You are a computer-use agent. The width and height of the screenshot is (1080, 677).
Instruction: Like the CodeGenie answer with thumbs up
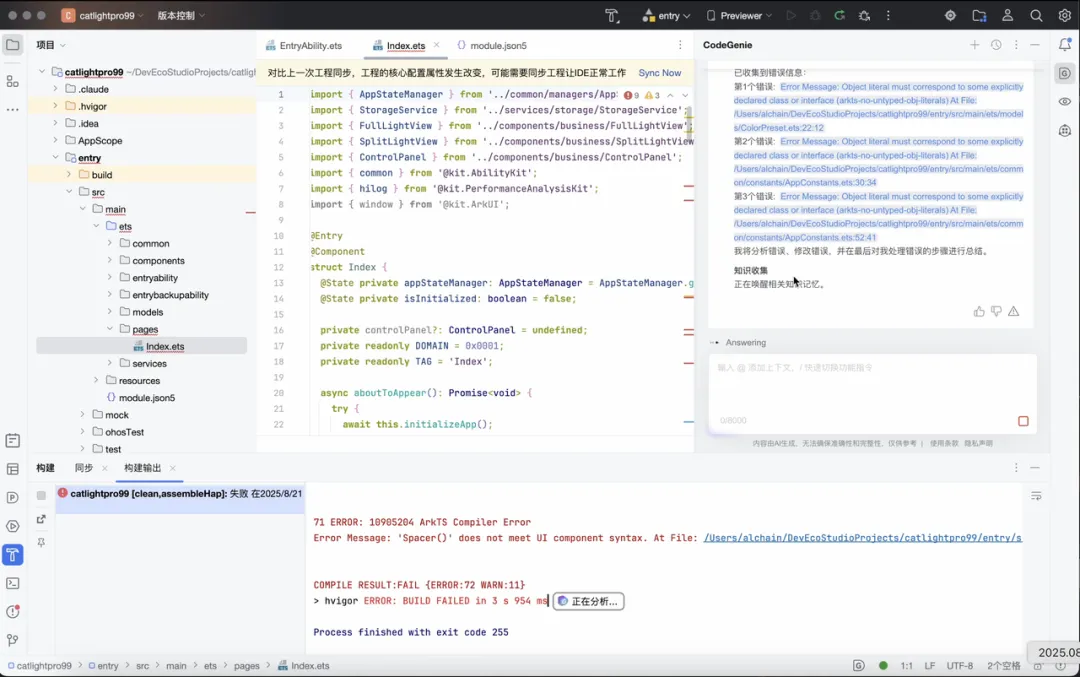click(x=979, y=312)
